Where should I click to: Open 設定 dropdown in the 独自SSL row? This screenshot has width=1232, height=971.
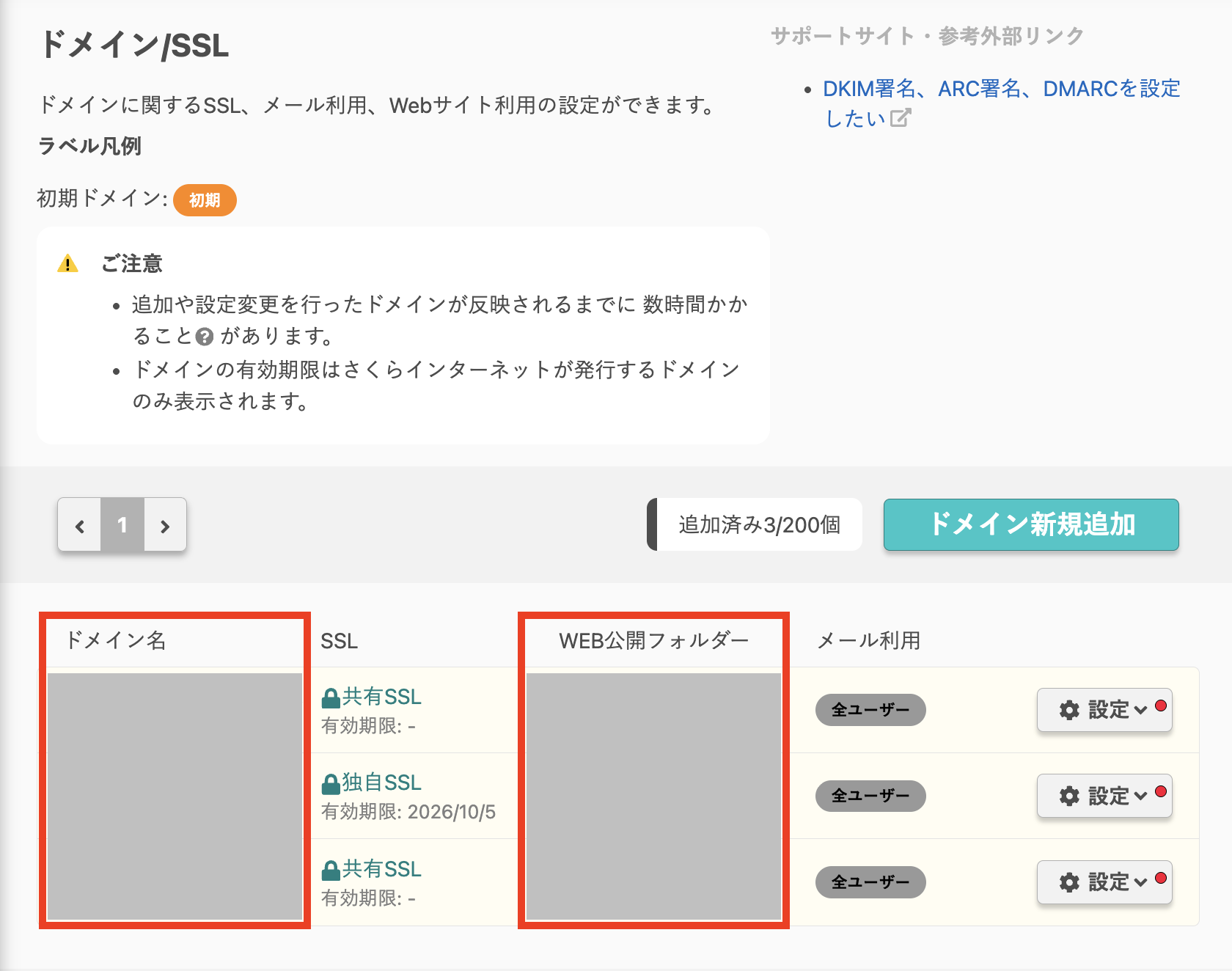coord(1104,796)
